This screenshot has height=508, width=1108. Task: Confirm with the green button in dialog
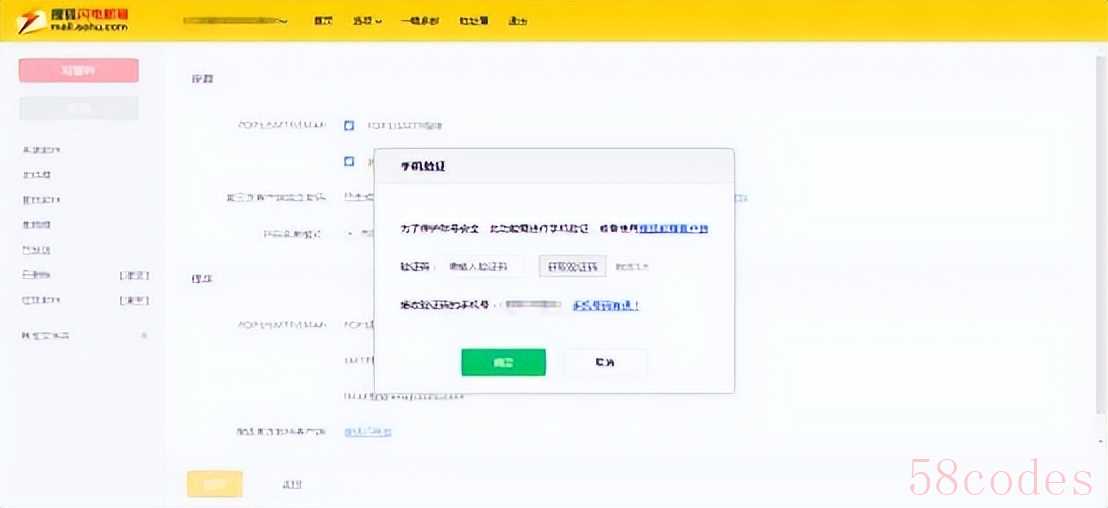503,362
